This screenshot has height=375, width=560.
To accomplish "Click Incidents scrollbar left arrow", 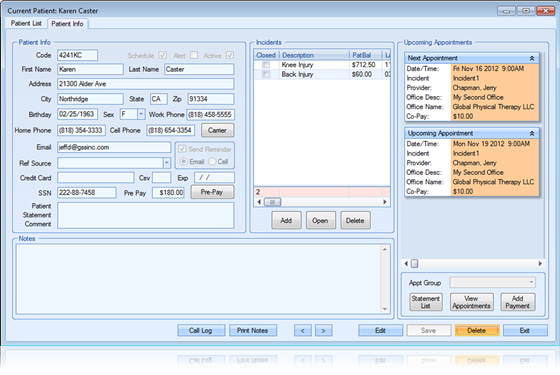I will (x=259, y=202).
